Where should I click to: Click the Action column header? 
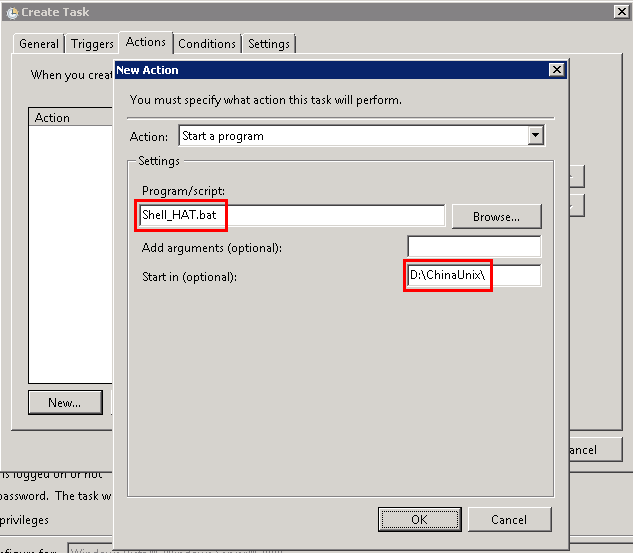pos(70,118)
